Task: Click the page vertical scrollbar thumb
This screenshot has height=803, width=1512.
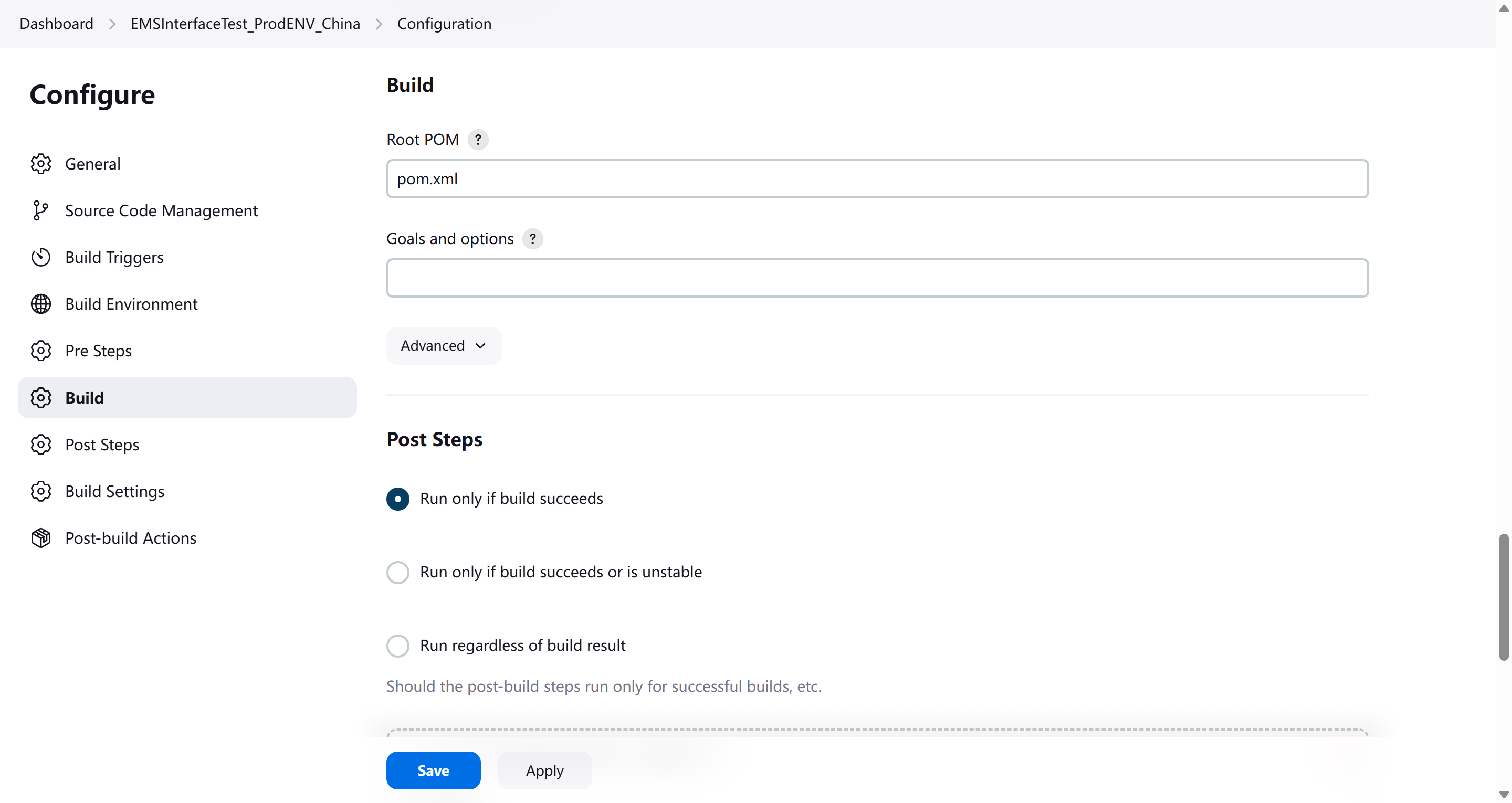Action: [1503, 596]
